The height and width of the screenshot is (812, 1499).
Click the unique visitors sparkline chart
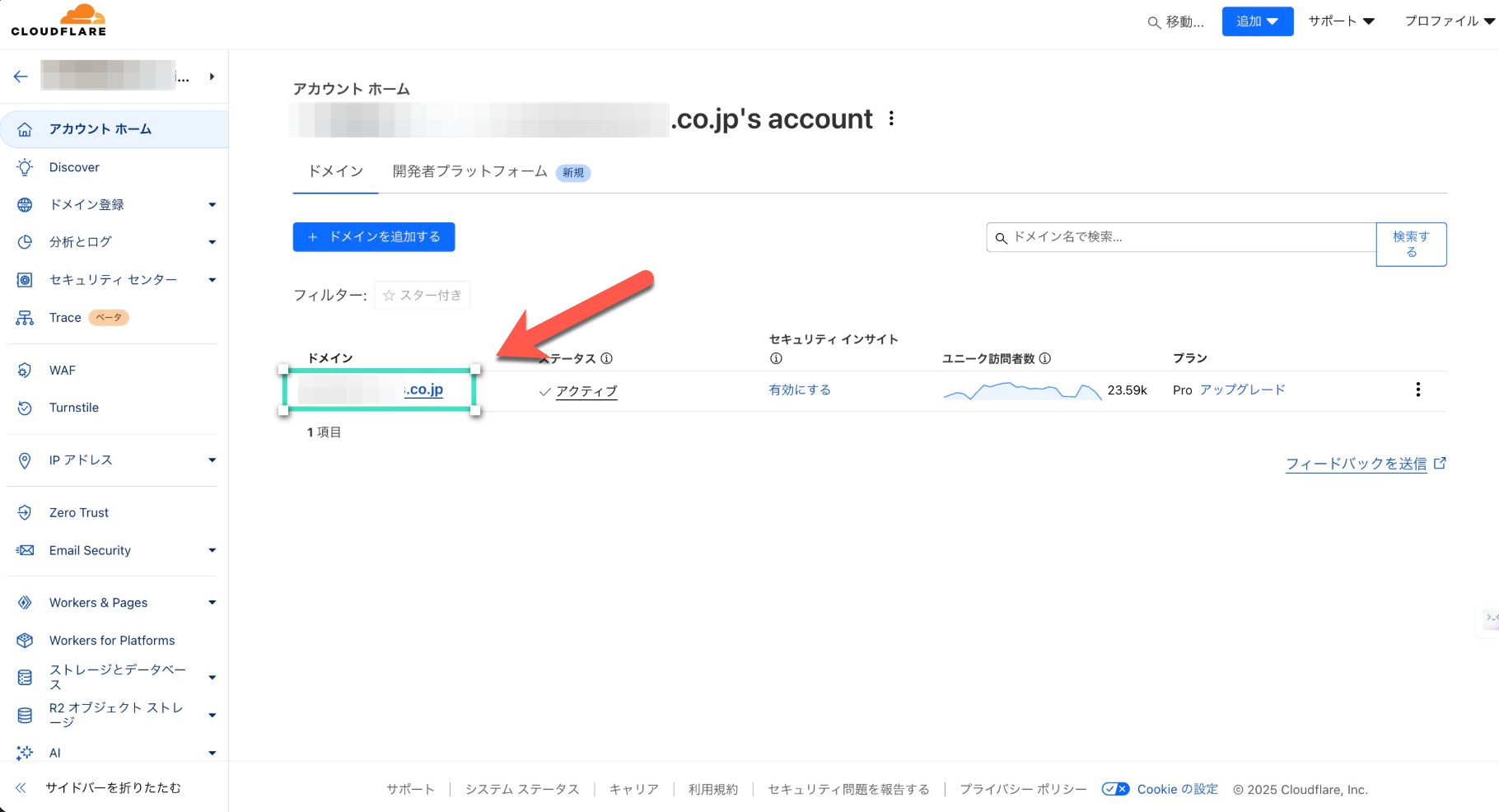pyautogui.click(x=1022, y=390)
